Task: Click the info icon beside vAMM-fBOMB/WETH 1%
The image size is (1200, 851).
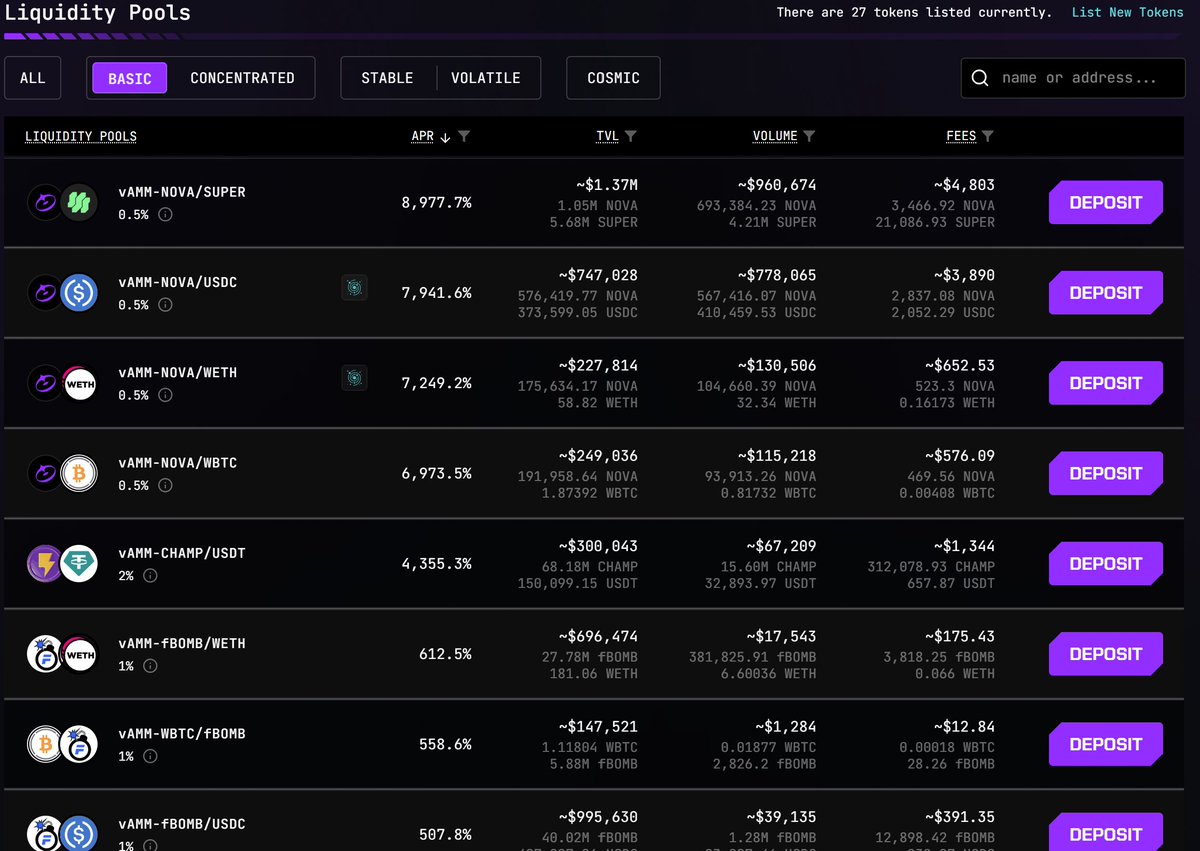Action: tap(150, 666)
